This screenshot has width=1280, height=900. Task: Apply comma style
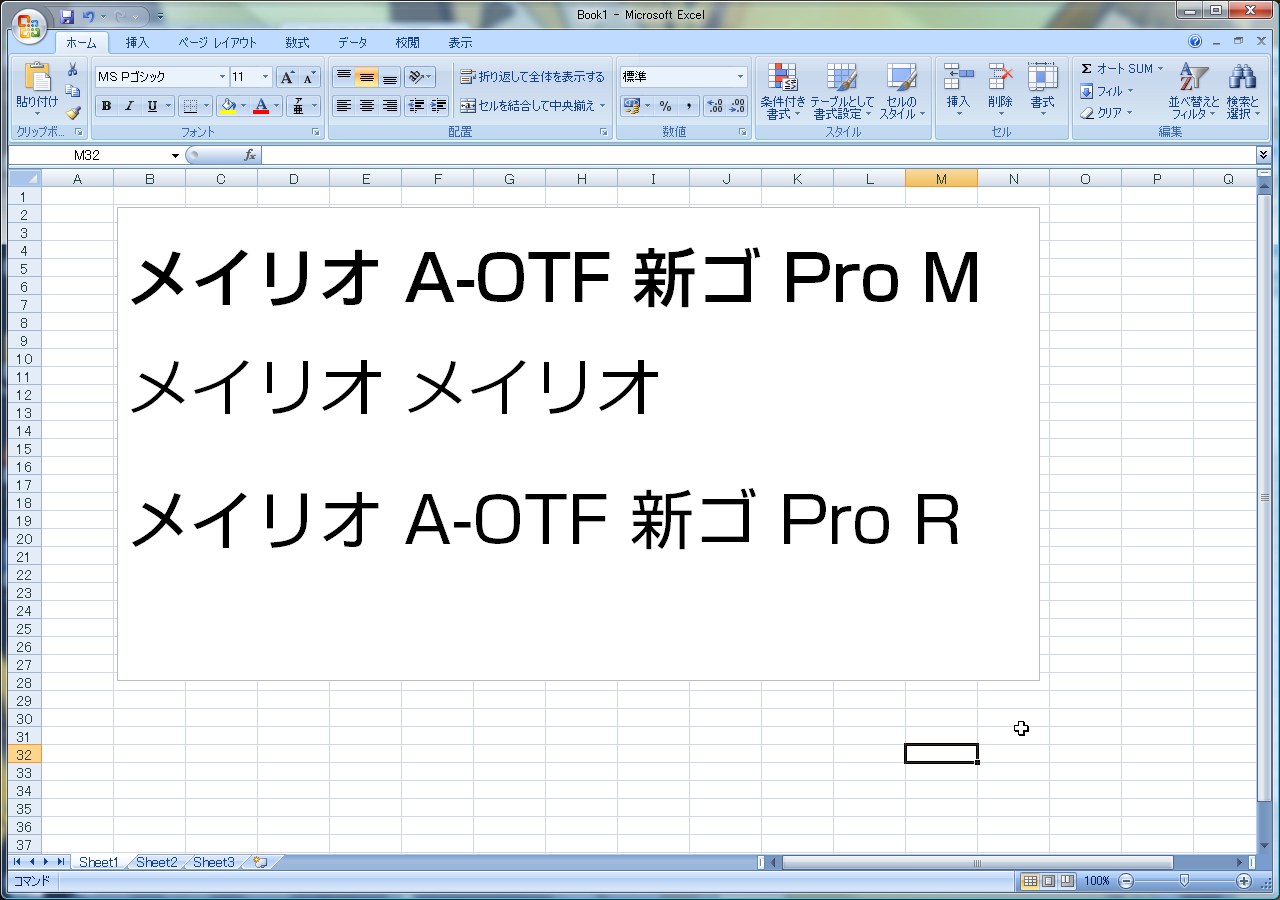pos(688,106)
